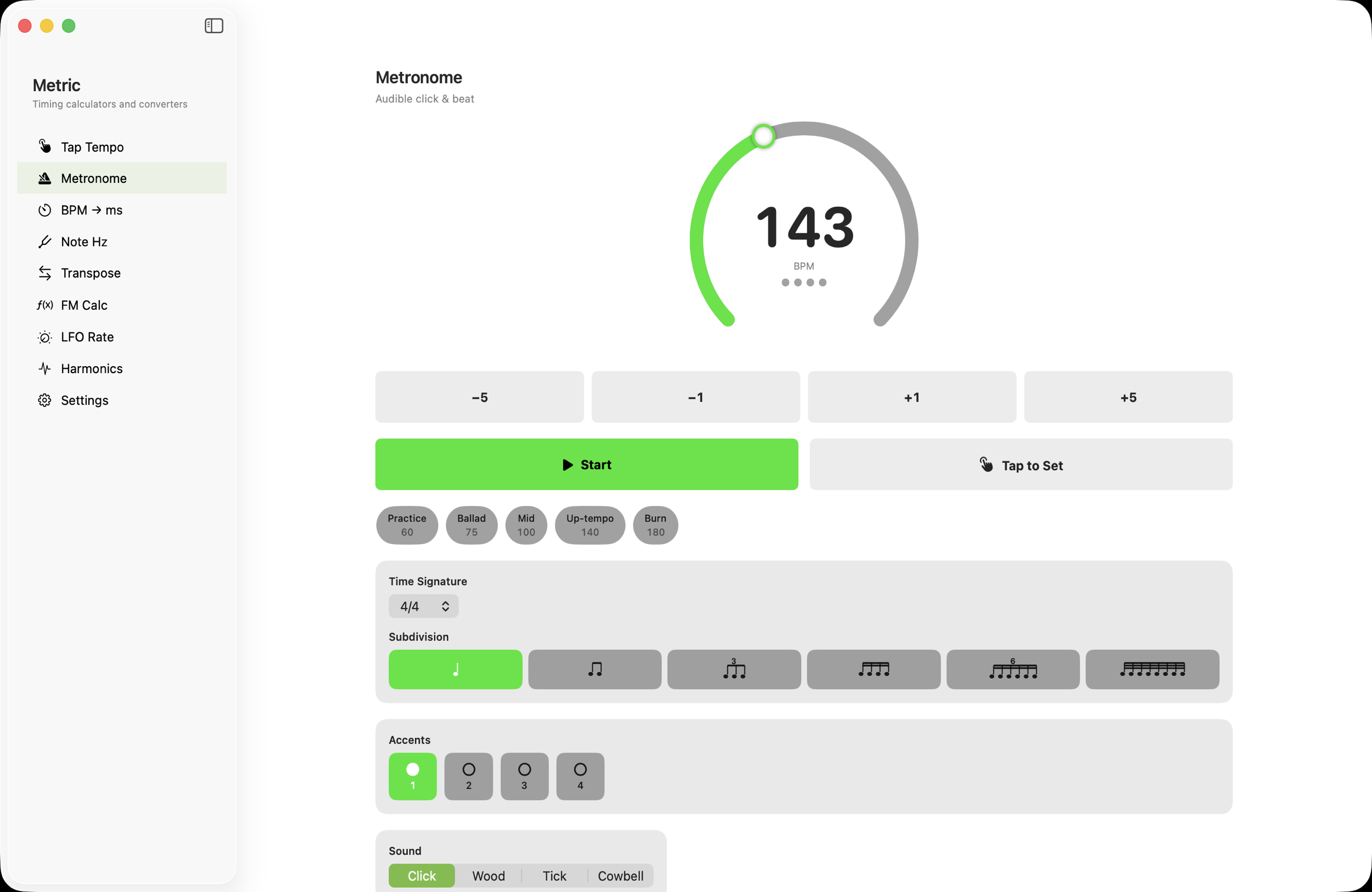Decrease tempo by 5 BPM
The image size is (1372, 892).
click(480, 397)
